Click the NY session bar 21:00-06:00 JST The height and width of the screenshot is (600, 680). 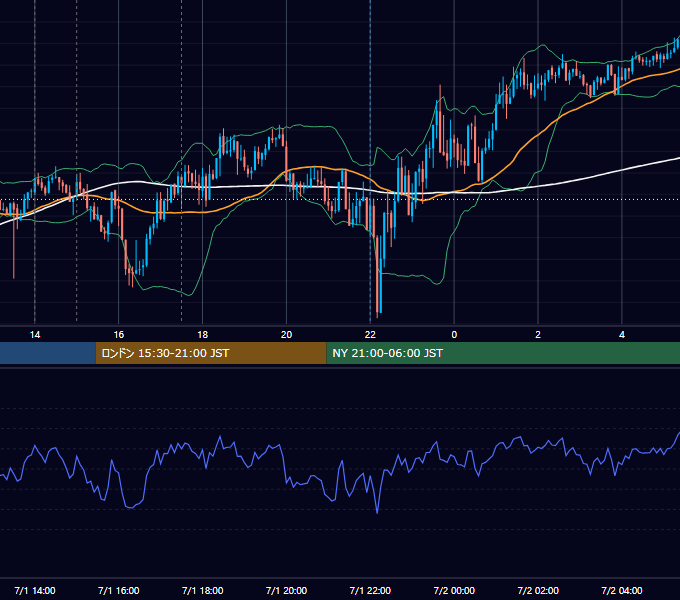pos(503,353)
